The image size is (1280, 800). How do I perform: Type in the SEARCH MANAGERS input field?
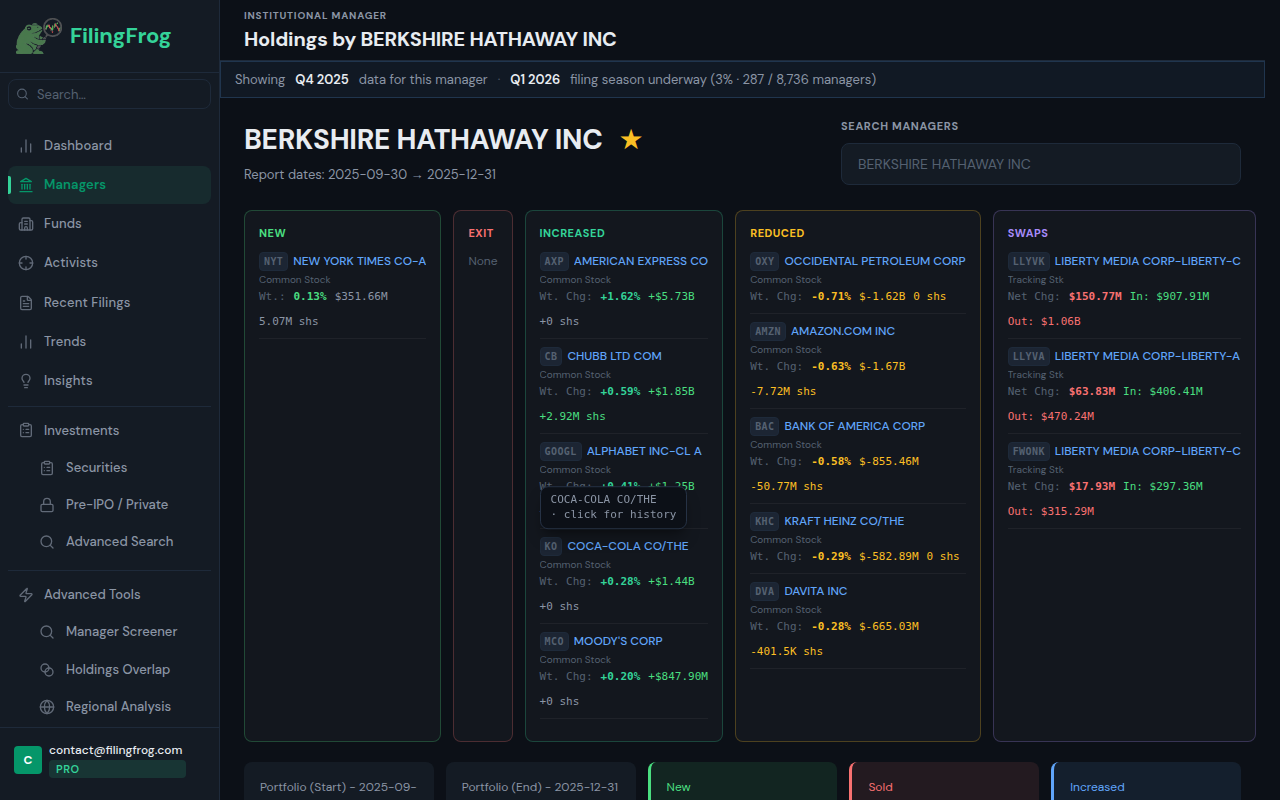pyautogui.click(x=1040, y=164)
